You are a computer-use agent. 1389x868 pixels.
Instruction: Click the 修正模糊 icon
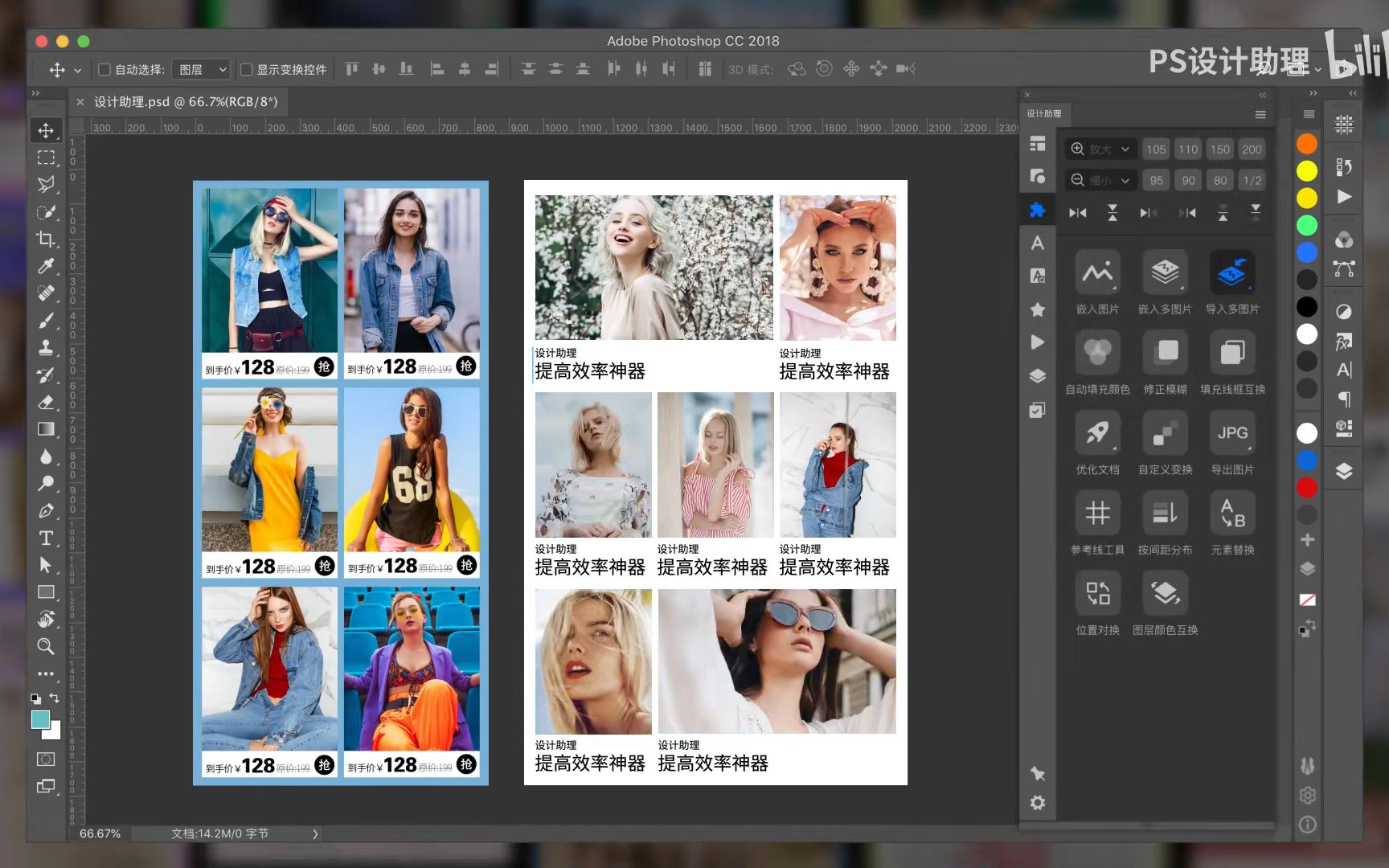[x=1165, y=353]
